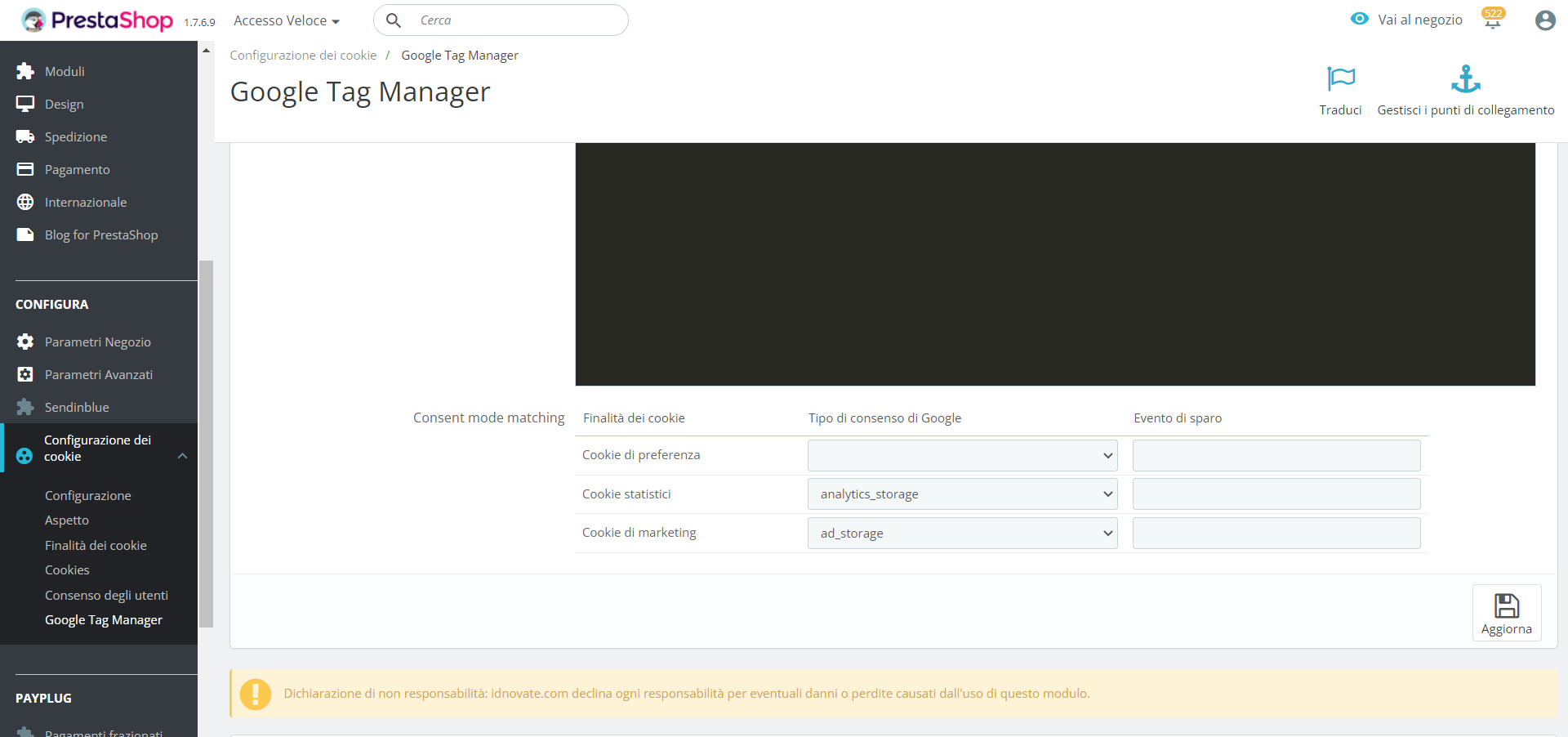The width and height of the screenshot is (1568, 737).
Task: Click the Vai al negozio link
Action: [x=1420, y=20]
